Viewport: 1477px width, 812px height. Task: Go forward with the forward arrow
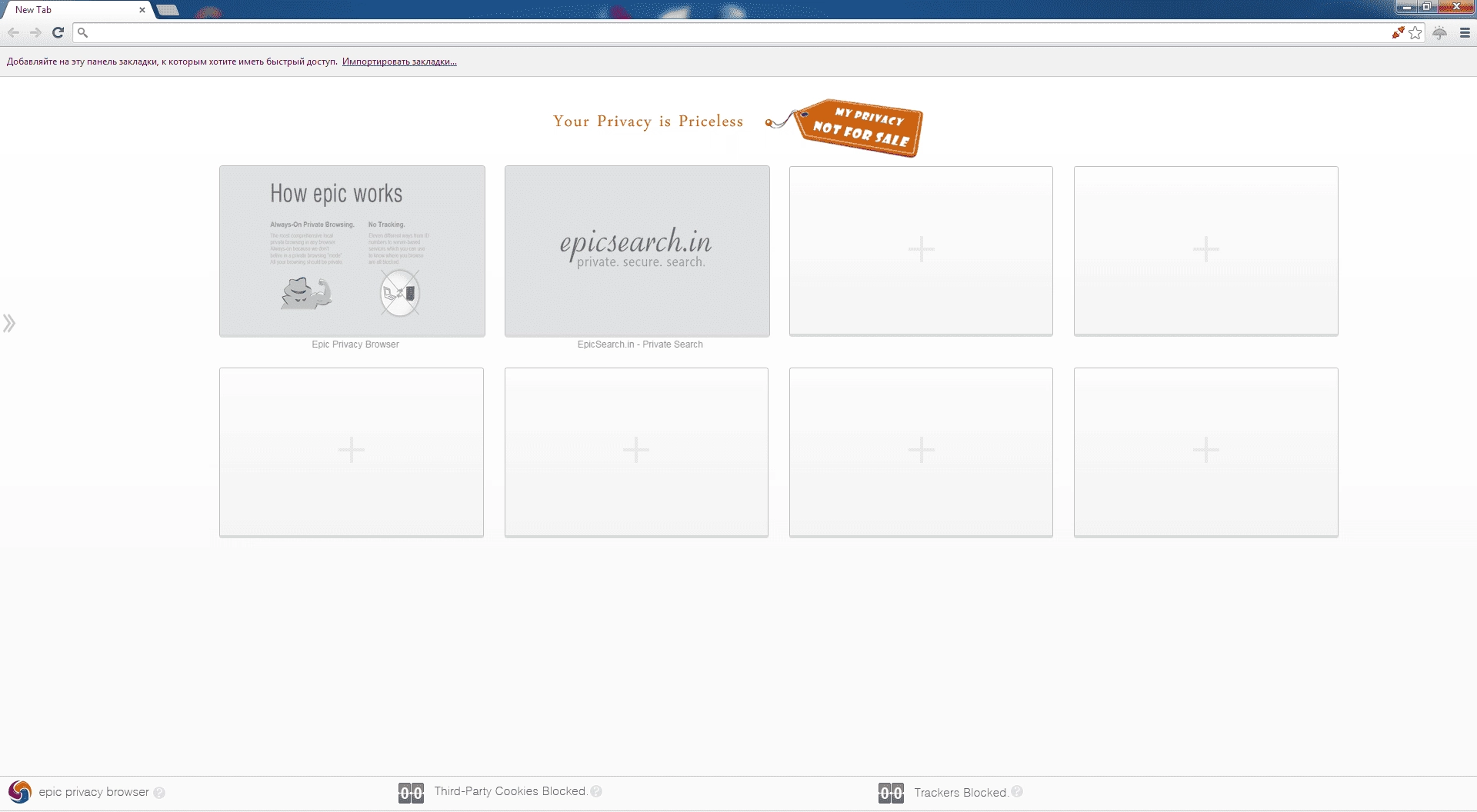click(35, 32)
